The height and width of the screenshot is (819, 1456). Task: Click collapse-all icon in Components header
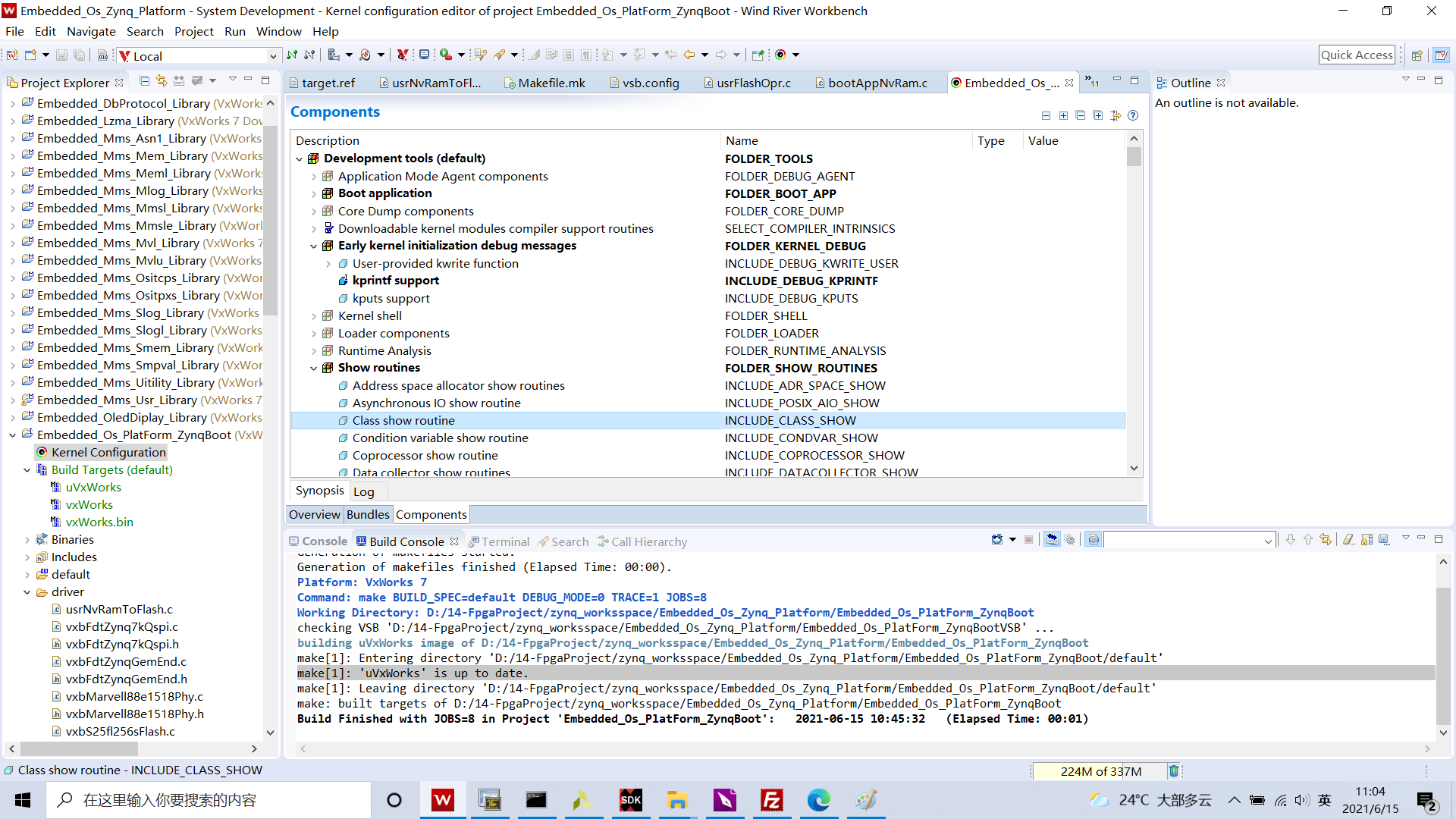(1081, 115)
